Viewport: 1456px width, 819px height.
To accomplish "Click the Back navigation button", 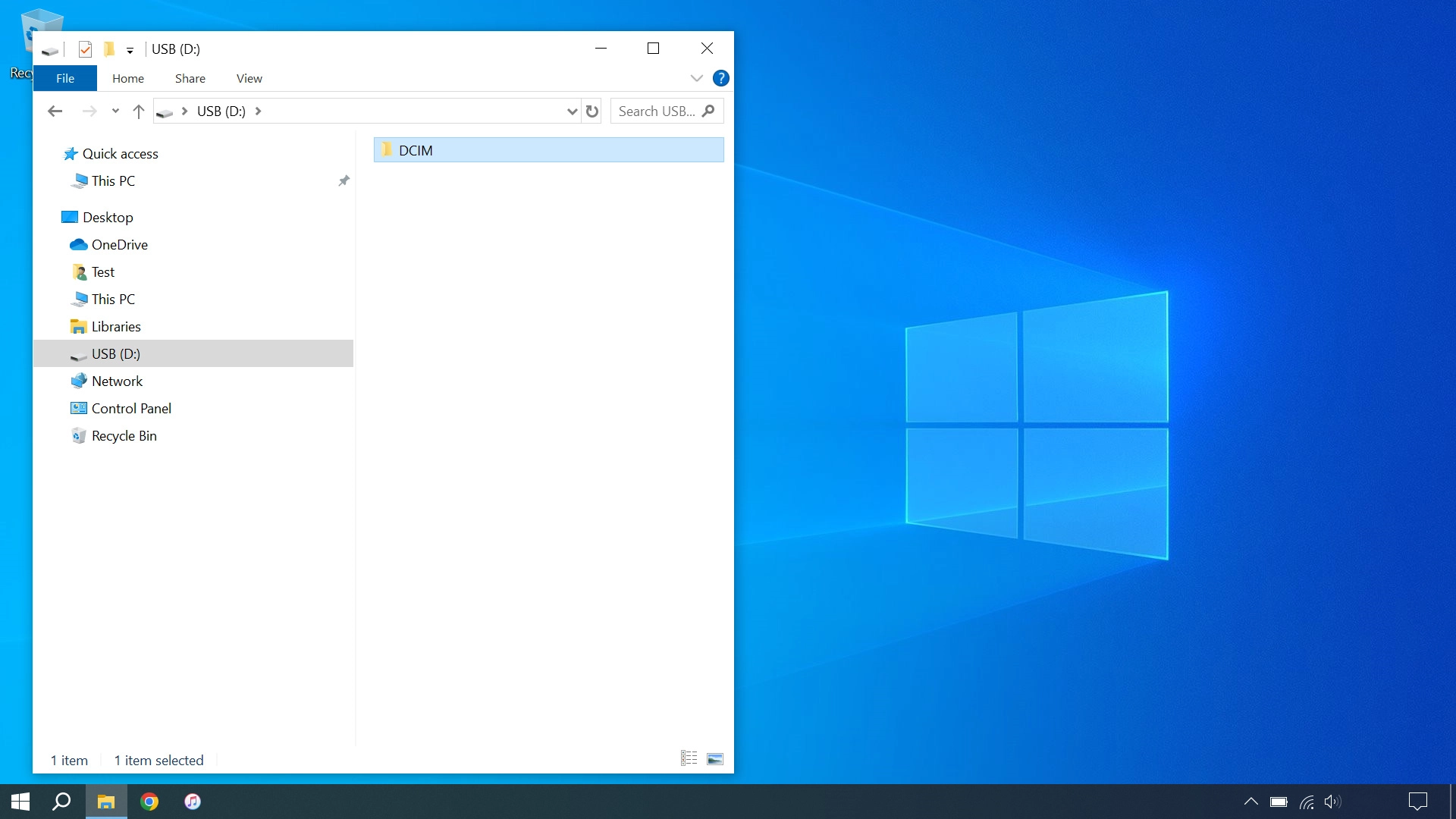I will tap(55, 111).
